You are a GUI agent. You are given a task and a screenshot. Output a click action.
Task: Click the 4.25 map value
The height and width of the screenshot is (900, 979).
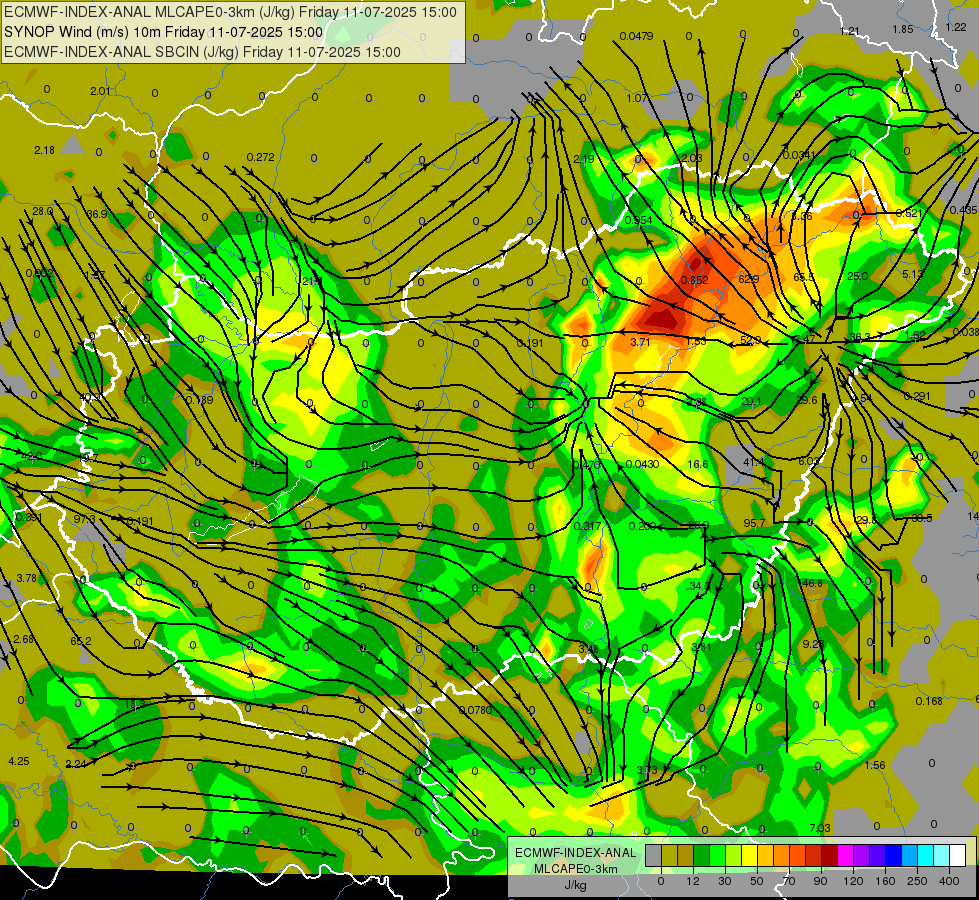coord(19,761)
